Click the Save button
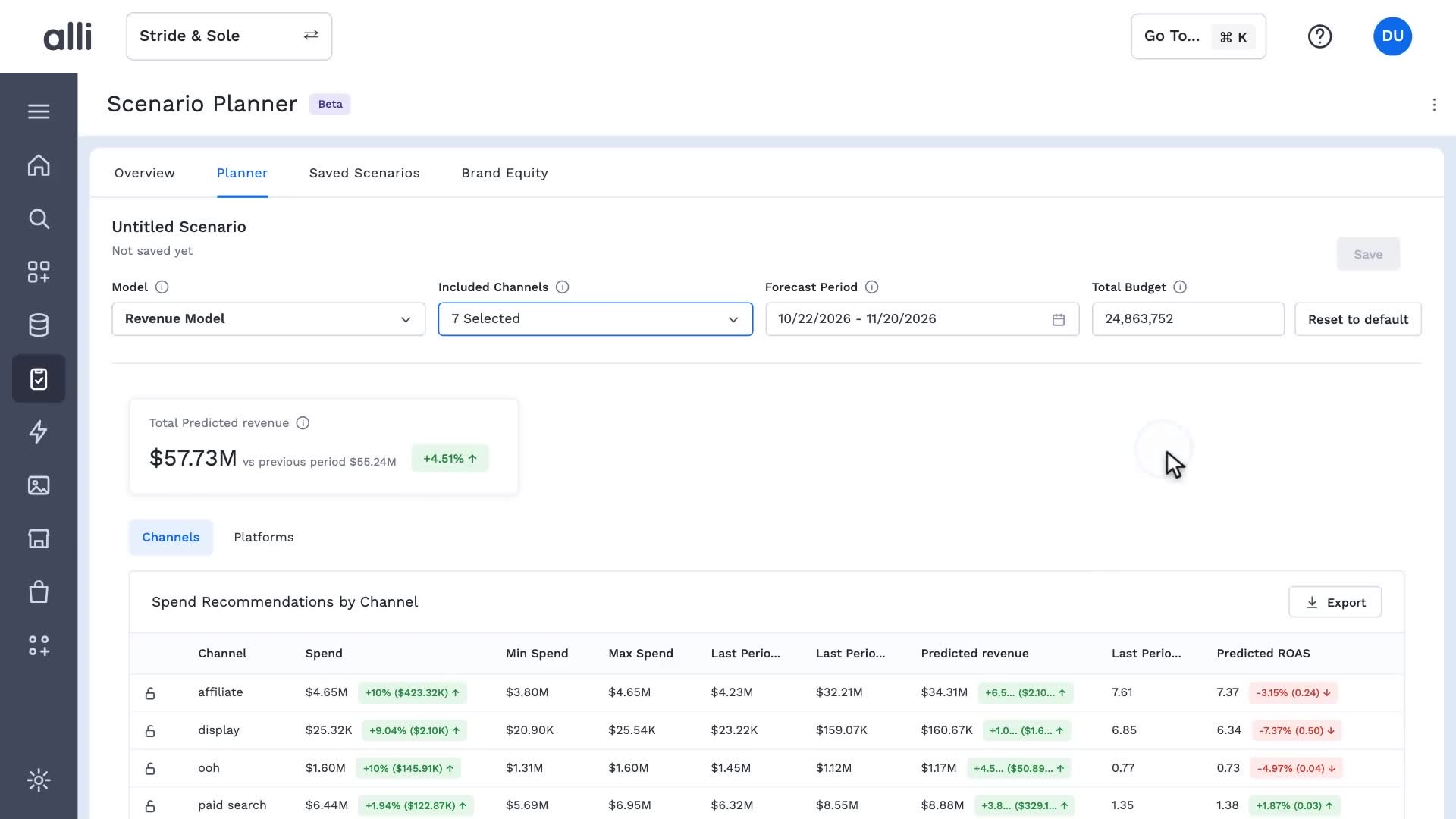 1368,254
